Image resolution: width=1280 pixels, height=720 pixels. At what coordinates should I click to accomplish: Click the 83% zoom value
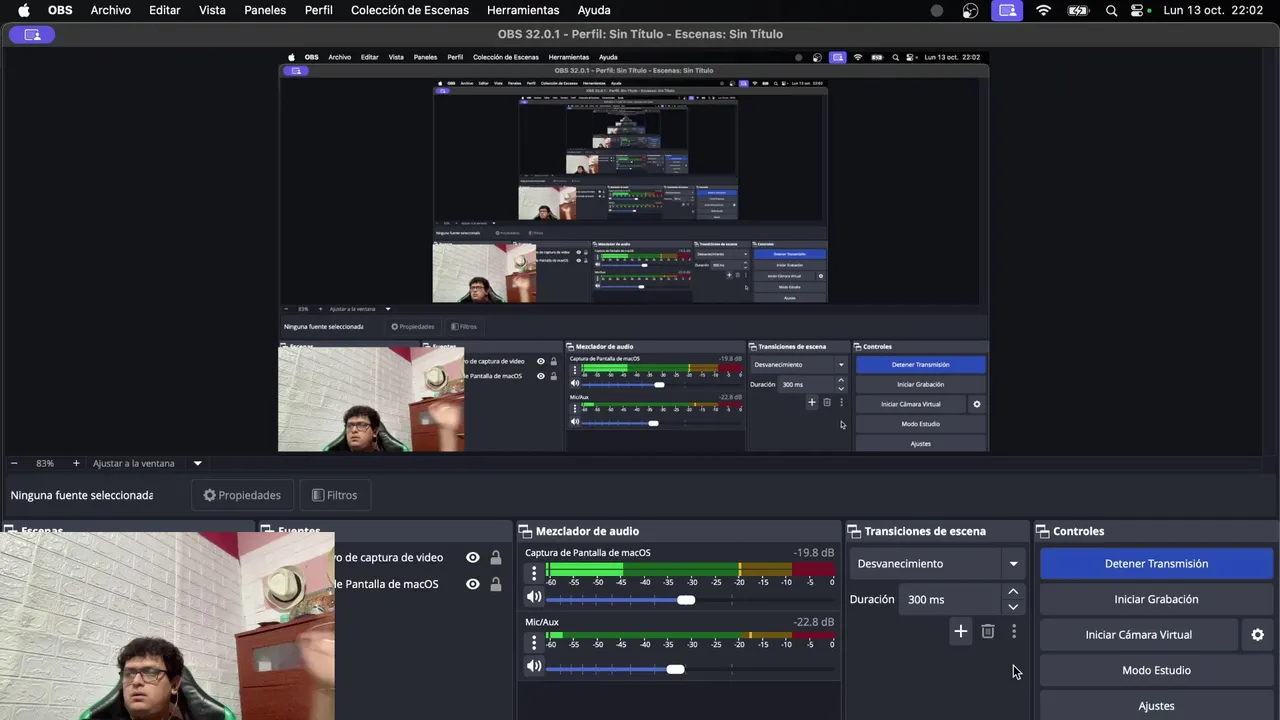pyautogui.click(x=45, y=463)
